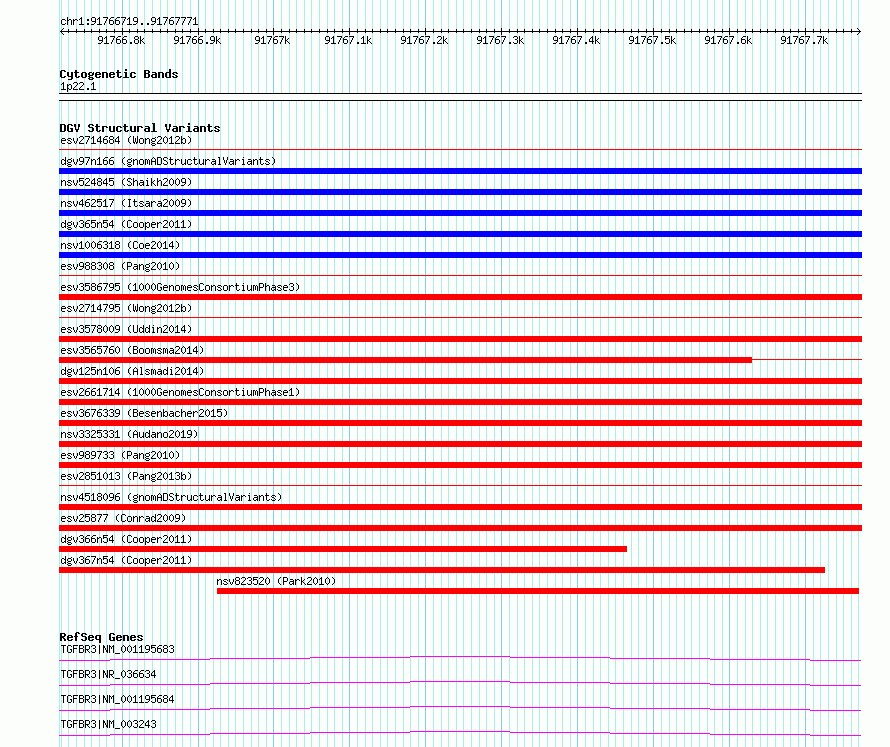The height and width of the screenshot is (747, 890).
Task: Click the esv25877 (Conrad2009) label
Action: pyautogui.click(x=123, y=518)
